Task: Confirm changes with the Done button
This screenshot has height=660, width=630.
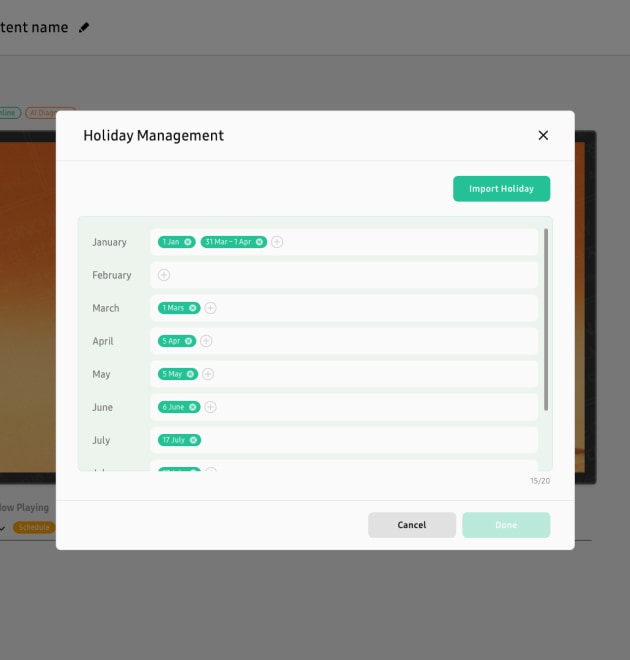Action: click(x=505, y=525)
